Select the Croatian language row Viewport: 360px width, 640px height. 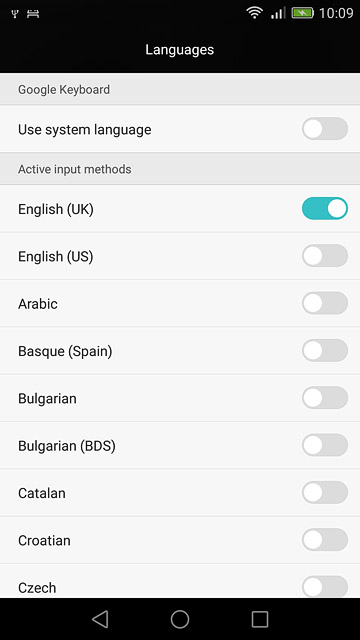point(180,540)
